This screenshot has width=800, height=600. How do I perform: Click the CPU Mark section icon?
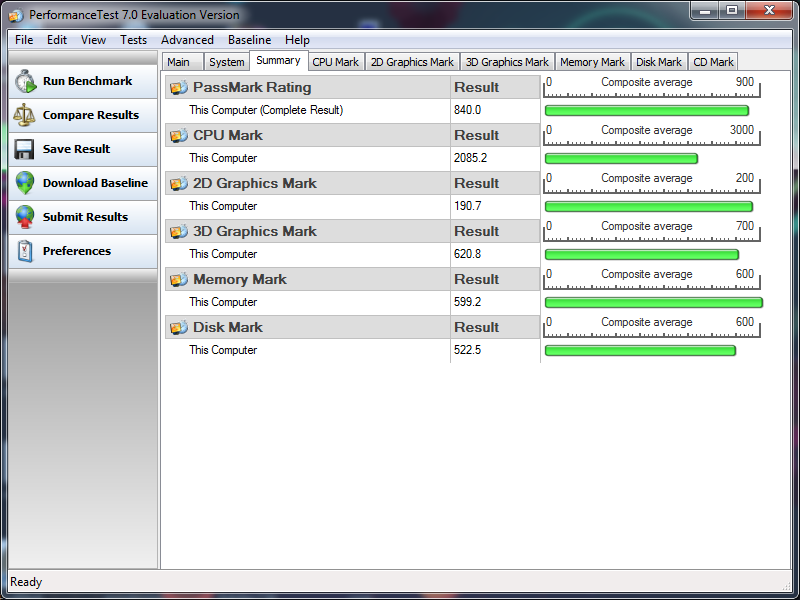[x=179, y=135]
